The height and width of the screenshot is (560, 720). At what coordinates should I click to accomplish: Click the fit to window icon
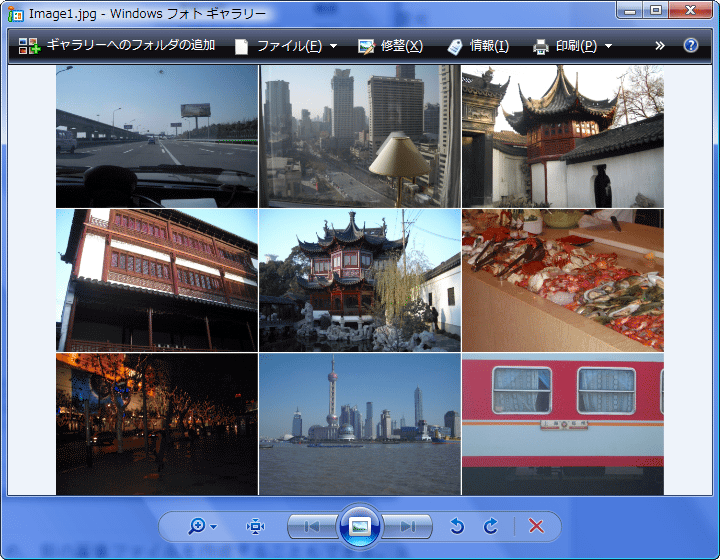(256, 526)
